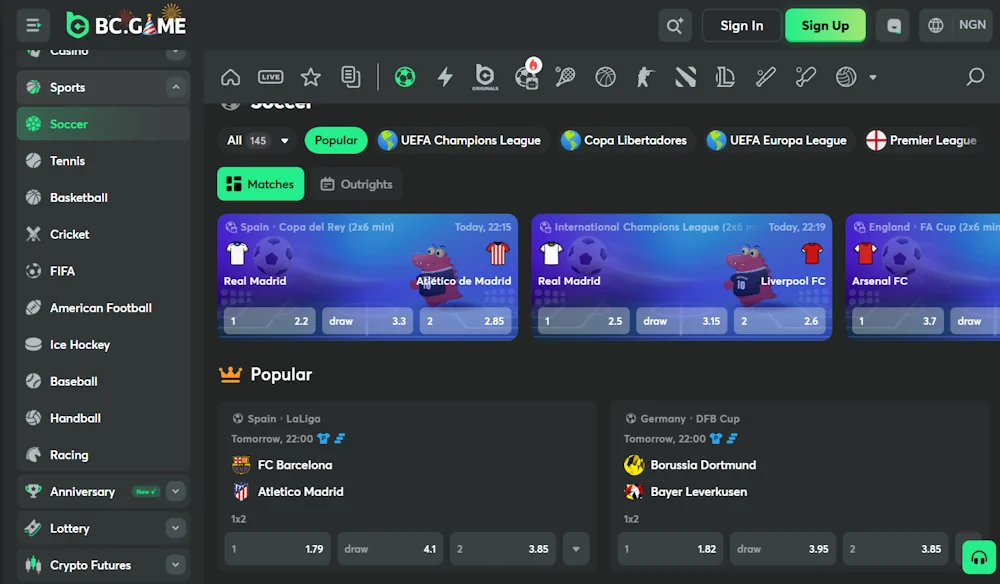Click the support headphones icon
The width and height of the screenshot is (1000, 584).
979,556
